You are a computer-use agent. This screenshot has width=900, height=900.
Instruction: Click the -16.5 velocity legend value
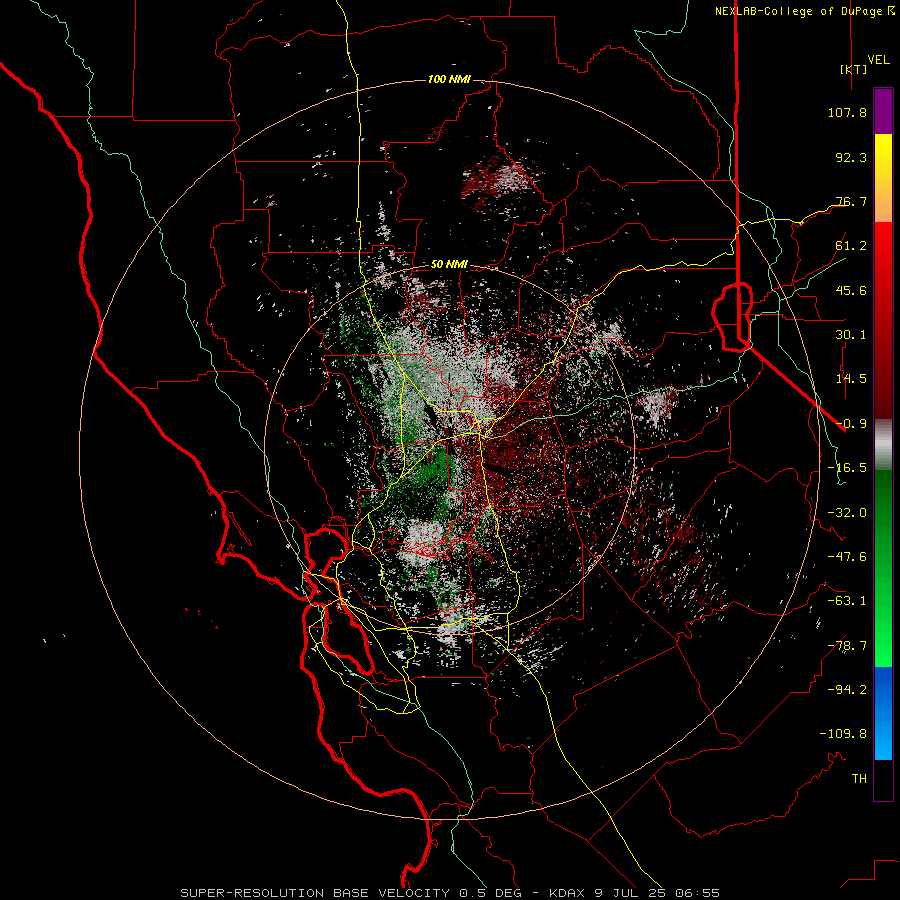tap(847, 468)
